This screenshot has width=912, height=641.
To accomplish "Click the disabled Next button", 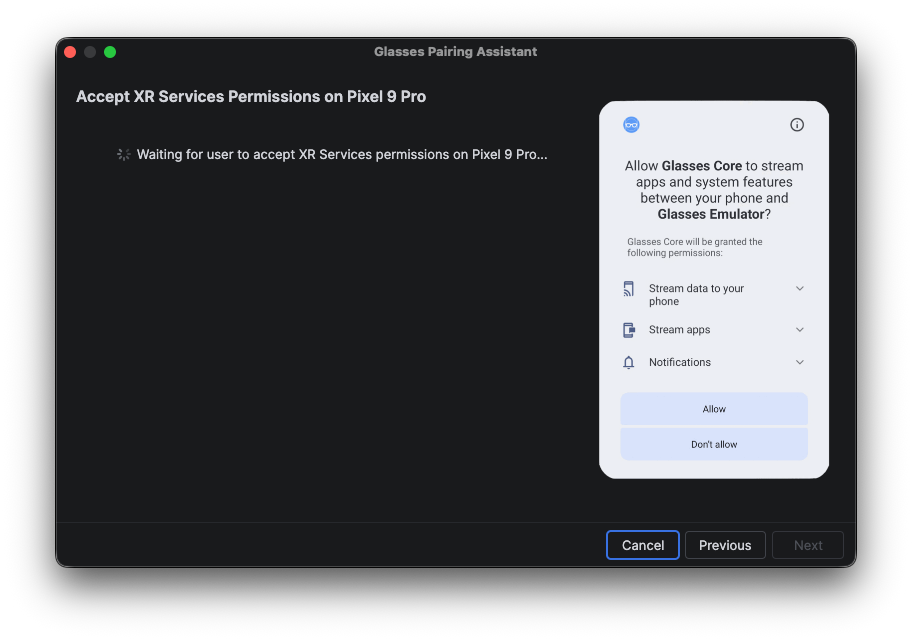I will coord(808,545).
